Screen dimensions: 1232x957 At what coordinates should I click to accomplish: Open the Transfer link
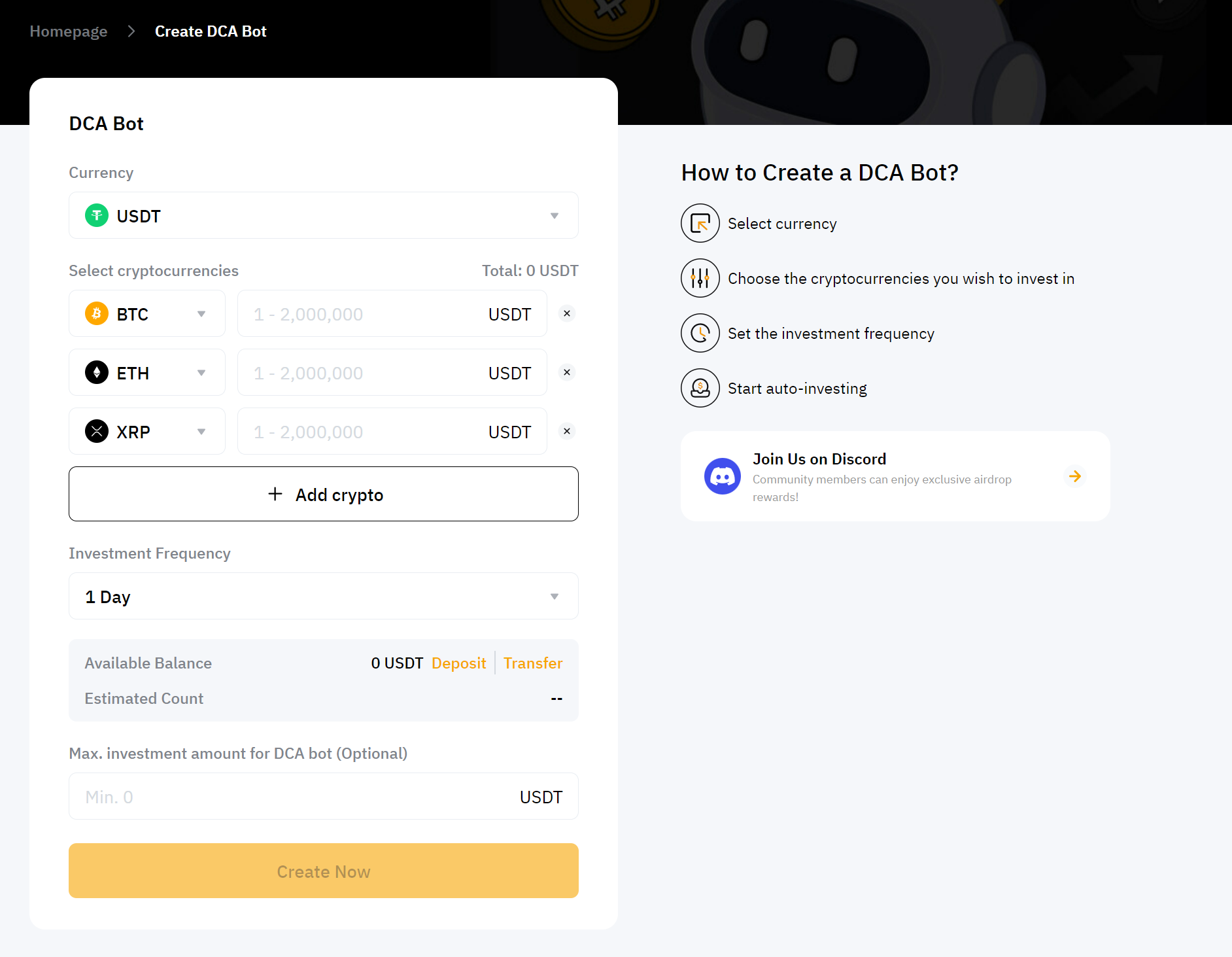(x=532, y=663)
